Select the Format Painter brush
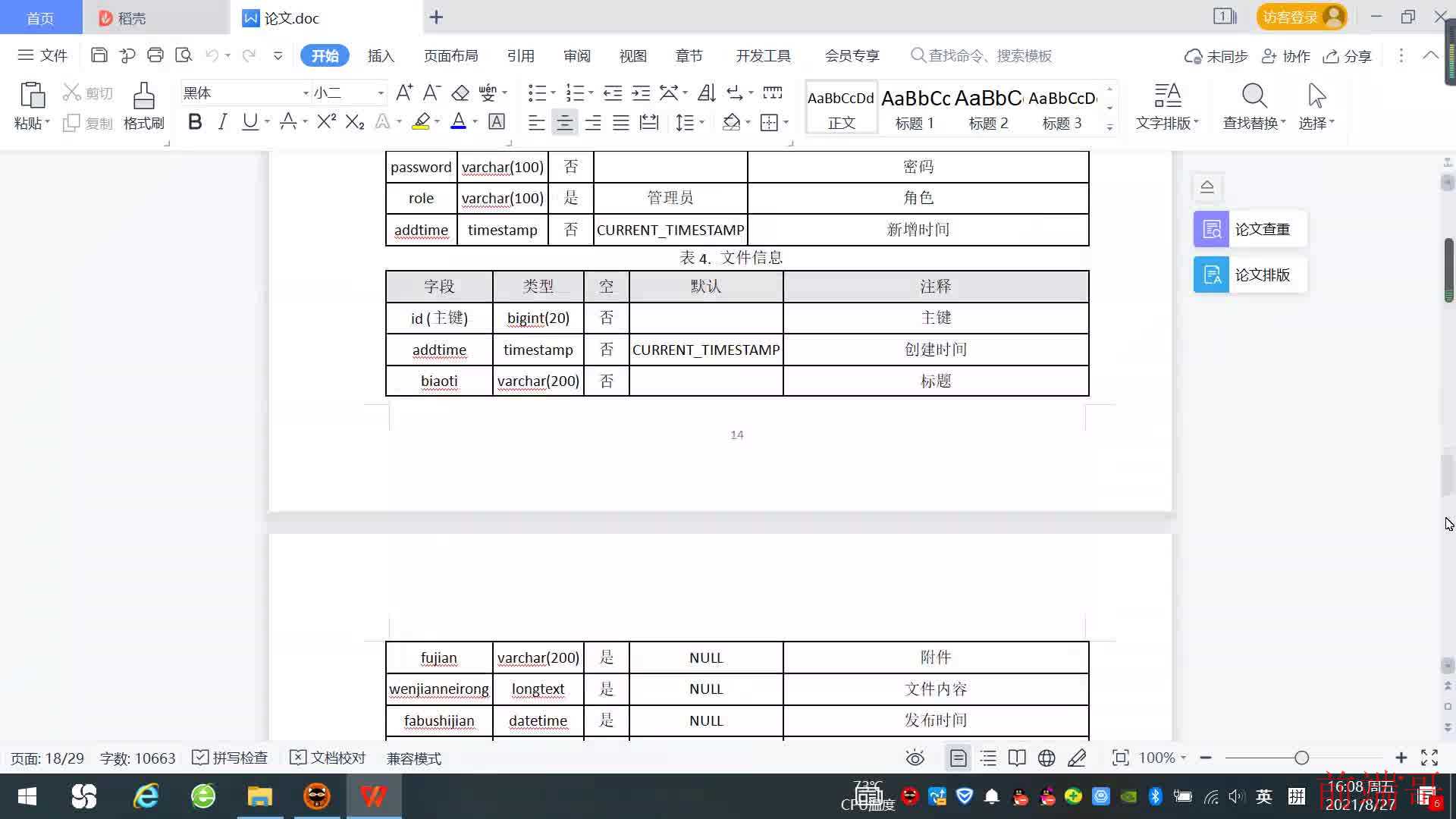The width and height of the screenshot is (1456, 819). (x=143, y=96)
